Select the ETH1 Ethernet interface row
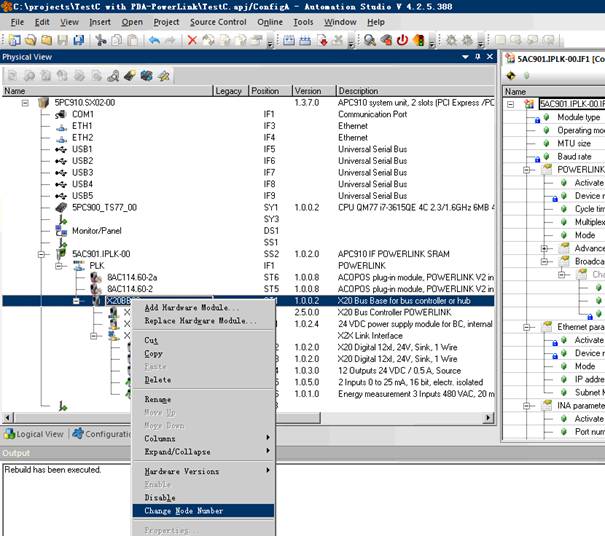The width and height of the screenshot is (605, 536). (82, 126)
